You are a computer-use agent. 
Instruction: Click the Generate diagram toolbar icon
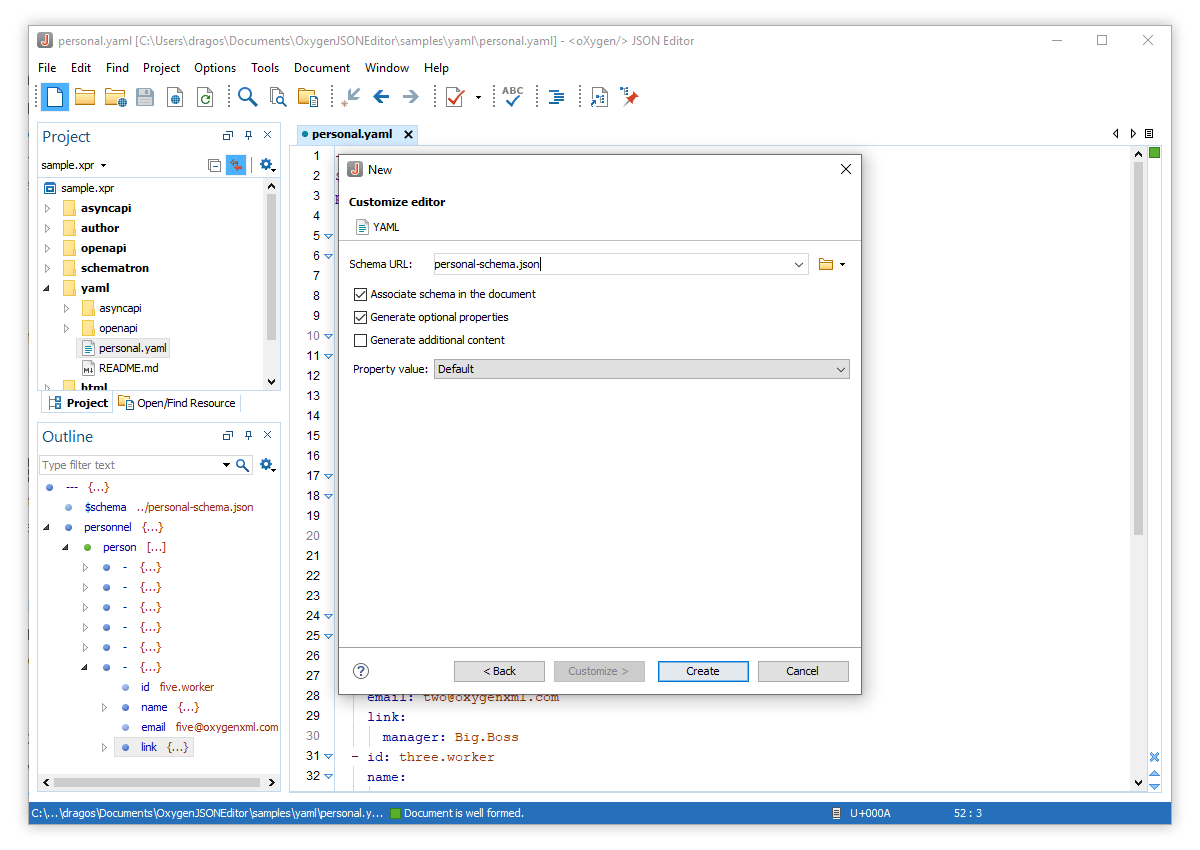click(x=599, y=97)
